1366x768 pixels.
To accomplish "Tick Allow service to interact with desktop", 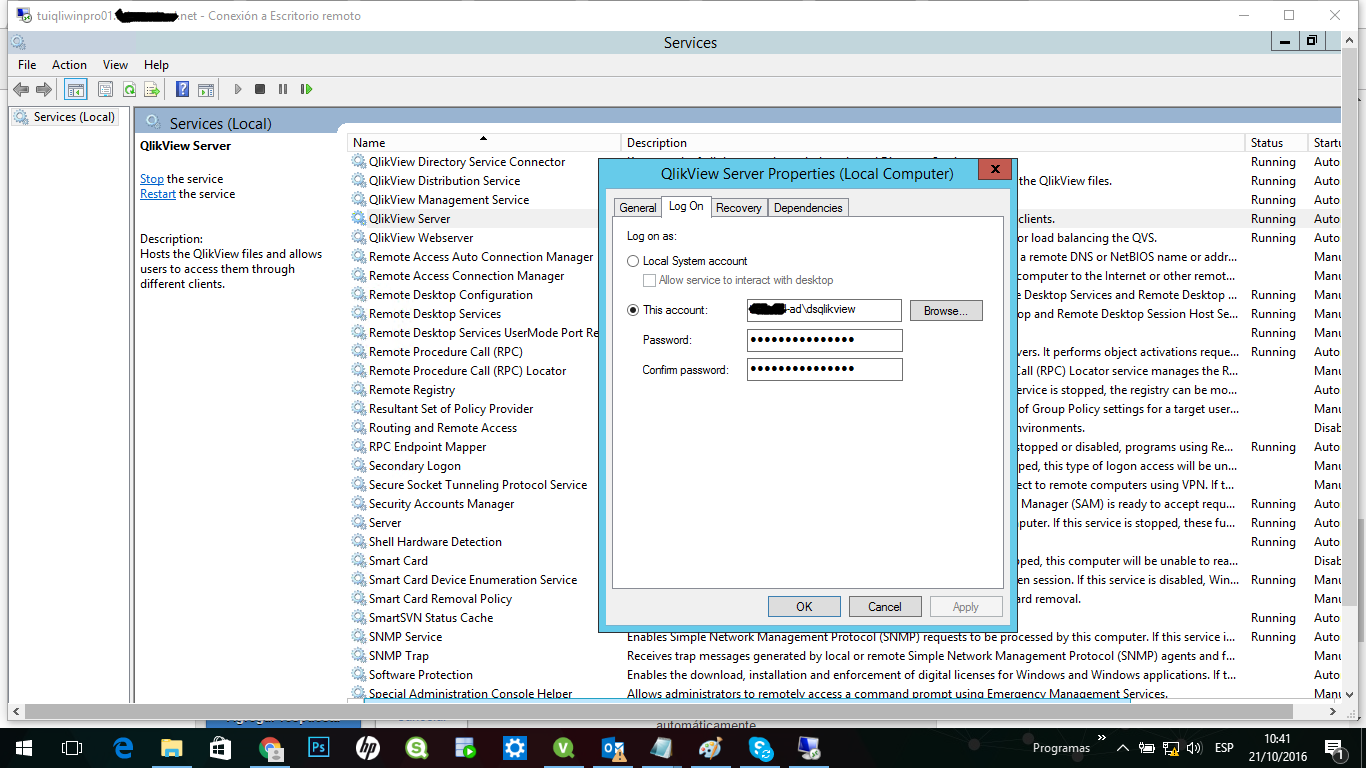I will 650,280.
